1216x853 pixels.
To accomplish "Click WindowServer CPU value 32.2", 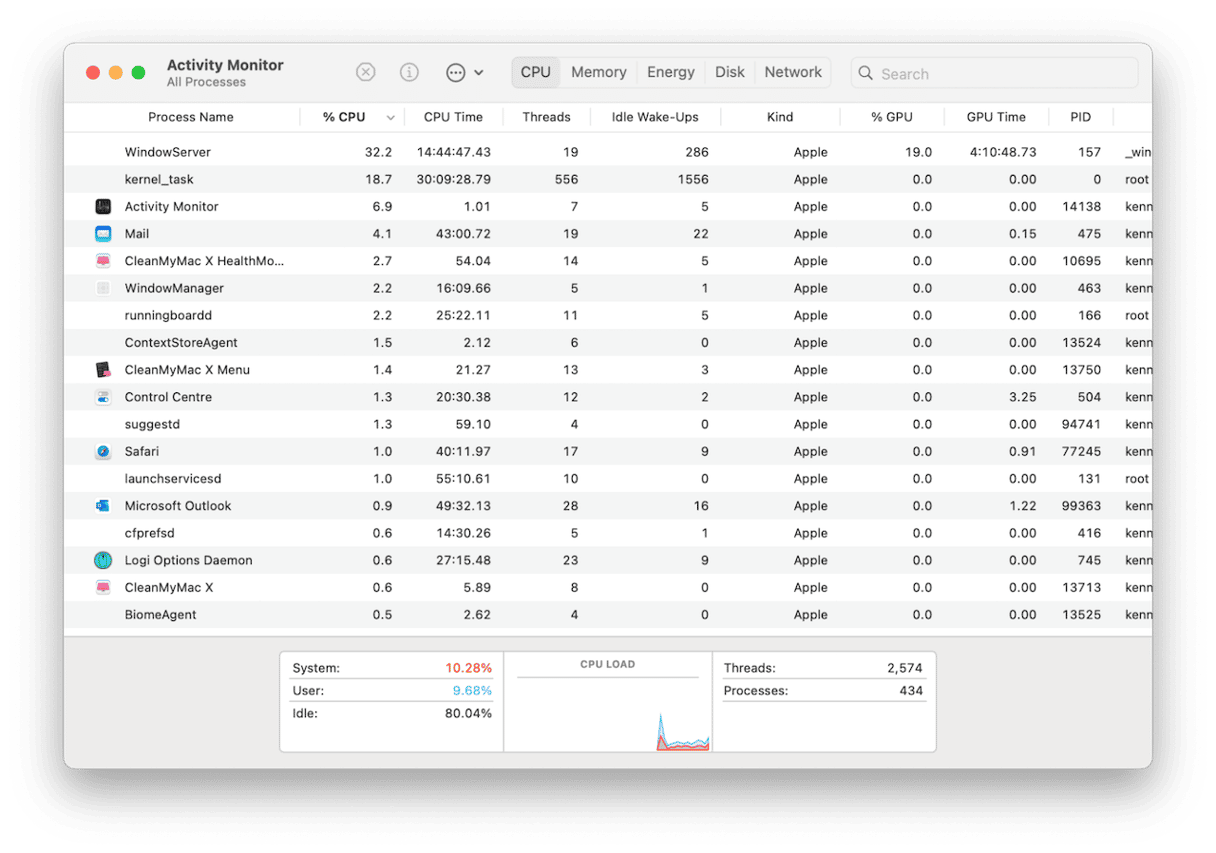I will (378, 152).
